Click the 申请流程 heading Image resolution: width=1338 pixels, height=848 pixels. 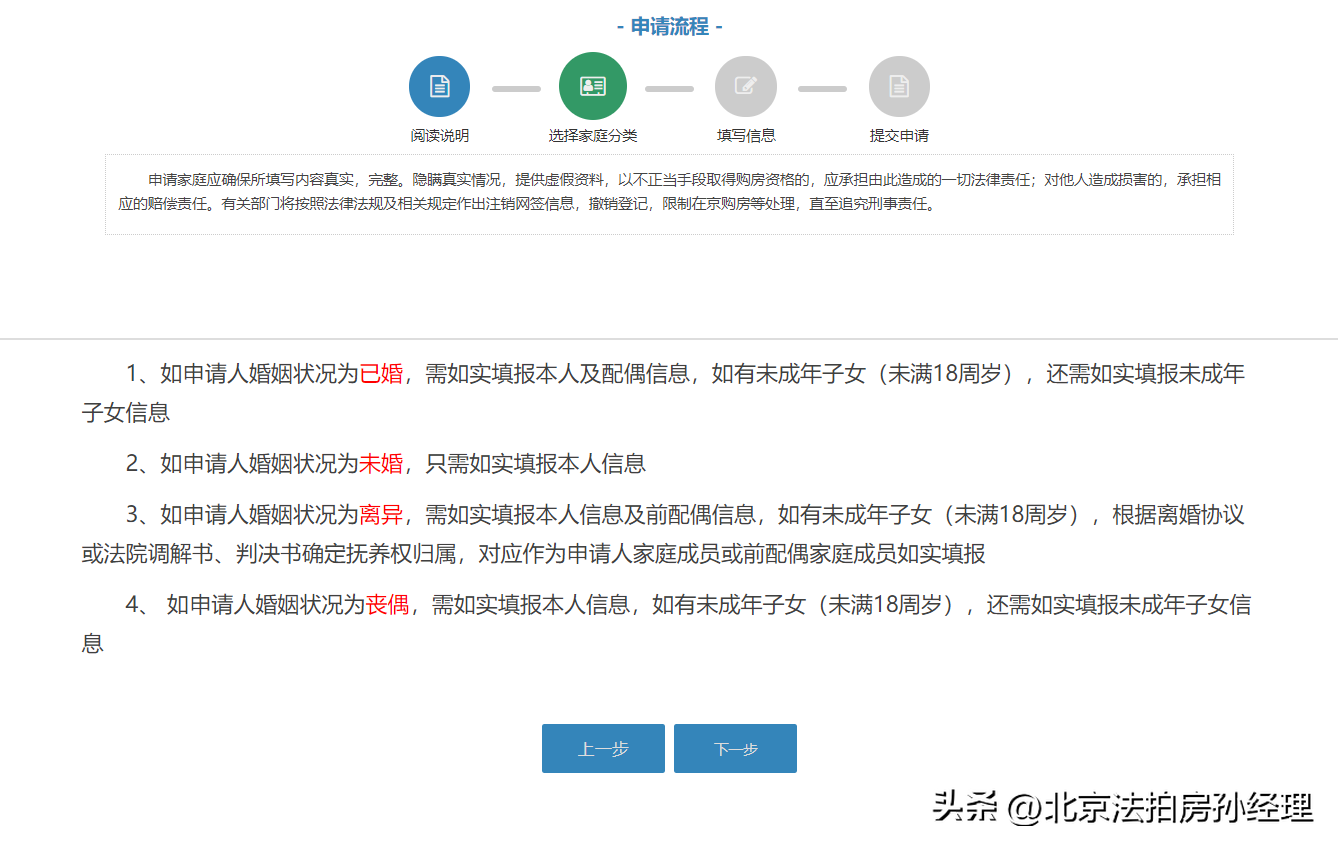tap(669, 27)
